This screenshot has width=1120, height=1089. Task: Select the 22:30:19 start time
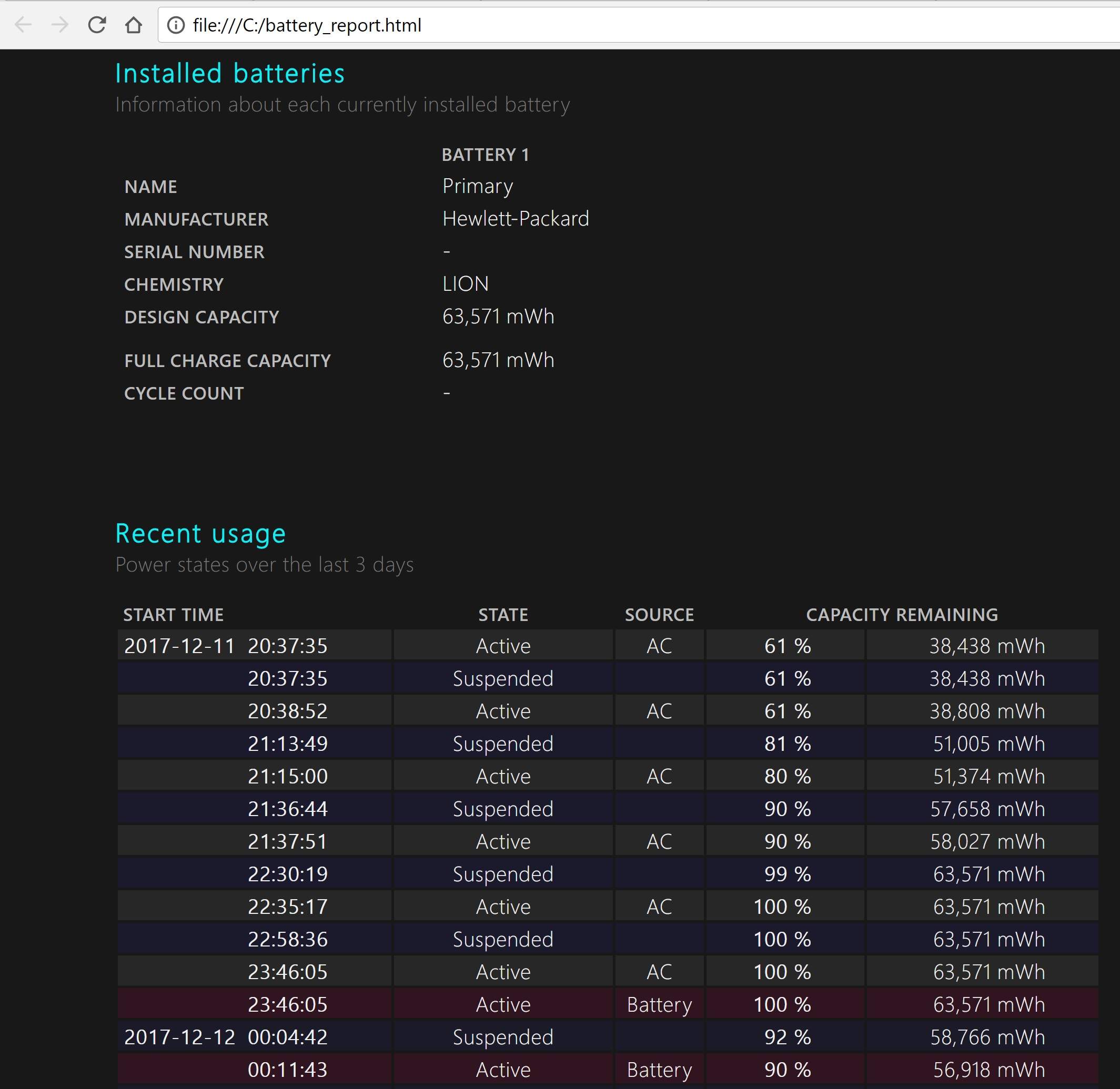(x=287, y=874)
